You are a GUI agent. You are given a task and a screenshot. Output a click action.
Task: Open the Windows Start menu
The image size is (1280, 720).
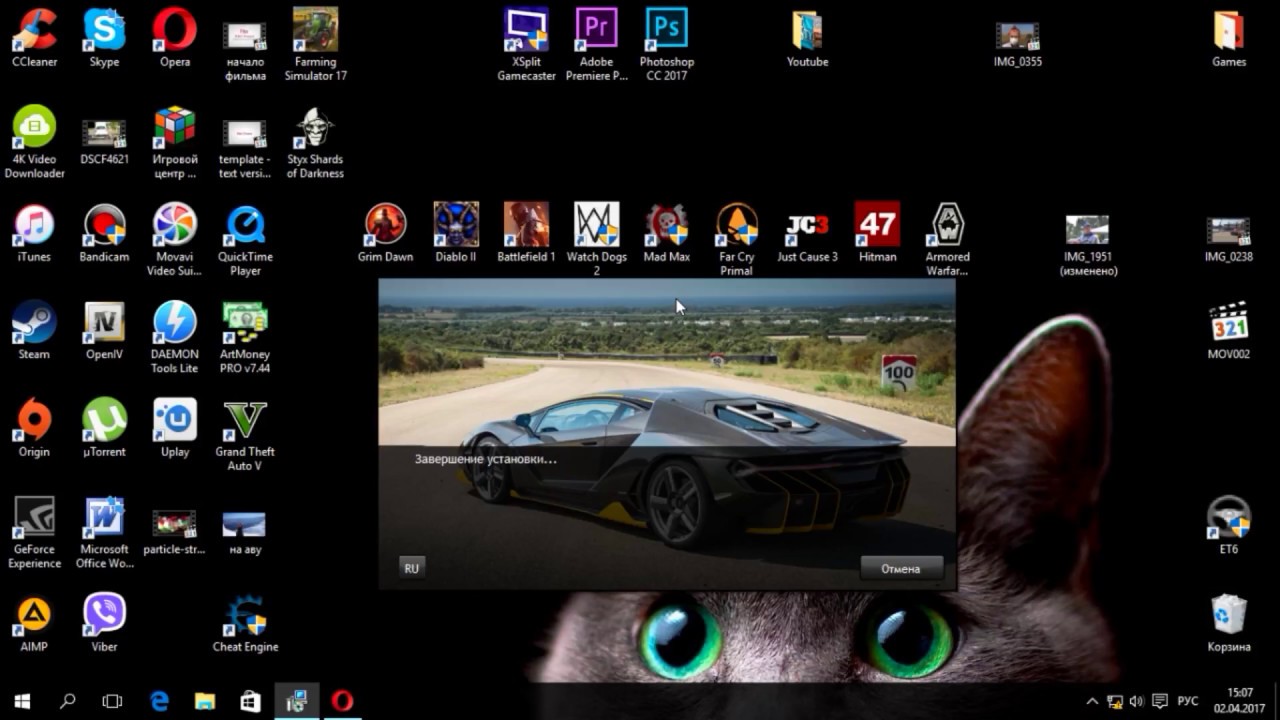click(22, 701)
